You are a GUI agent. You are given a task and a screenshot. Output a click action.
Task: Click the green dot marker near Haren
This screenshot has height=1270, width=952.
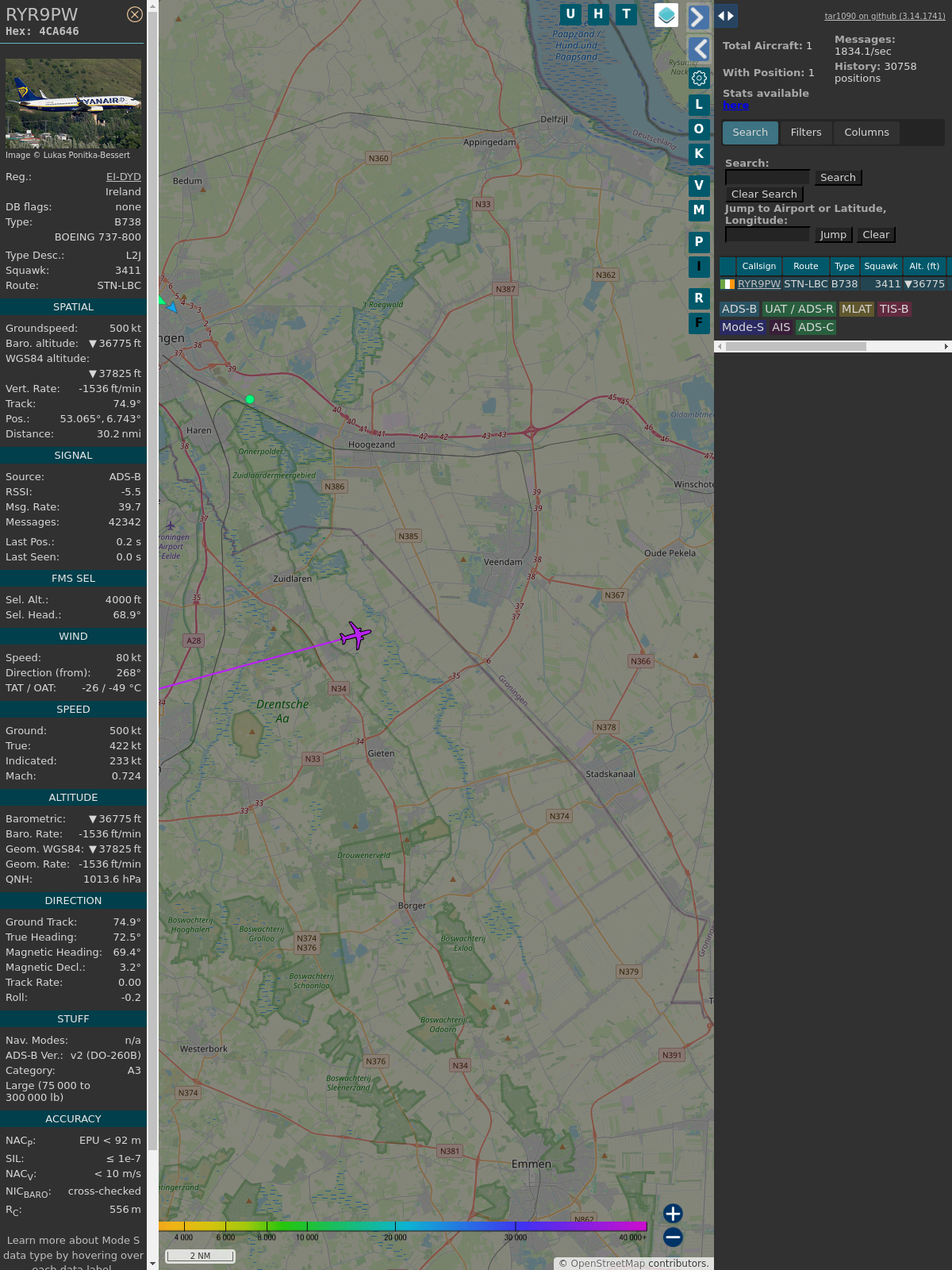[250, 399]
